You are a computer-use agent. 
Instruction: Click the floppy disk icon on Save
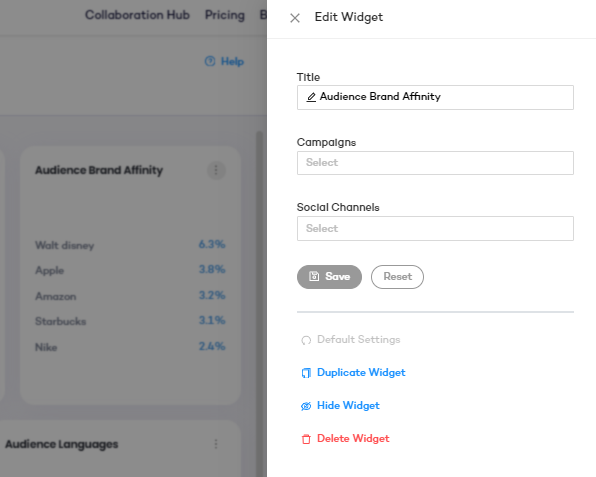click(314, 276)
